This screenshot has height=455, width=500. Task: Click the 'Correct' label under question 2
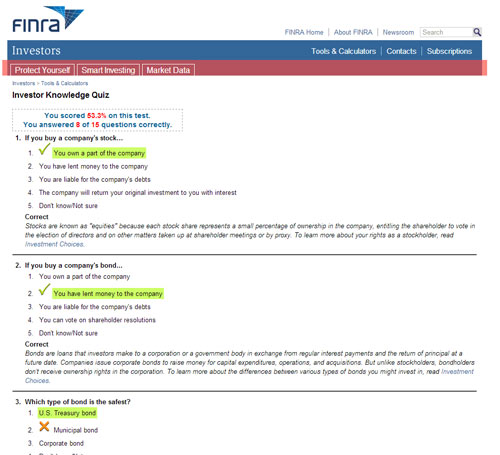pos(37,344)
